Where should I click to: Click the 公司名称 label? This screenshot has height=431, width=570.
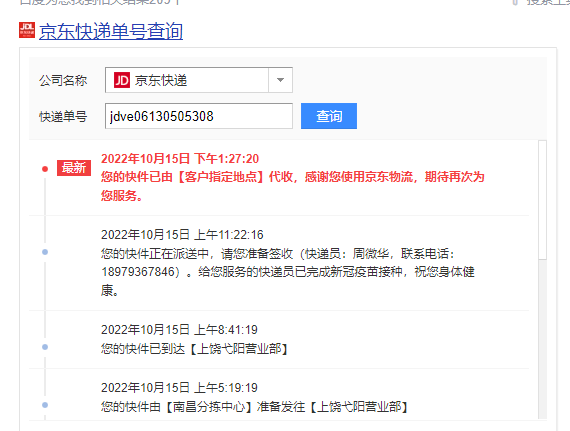63,80
